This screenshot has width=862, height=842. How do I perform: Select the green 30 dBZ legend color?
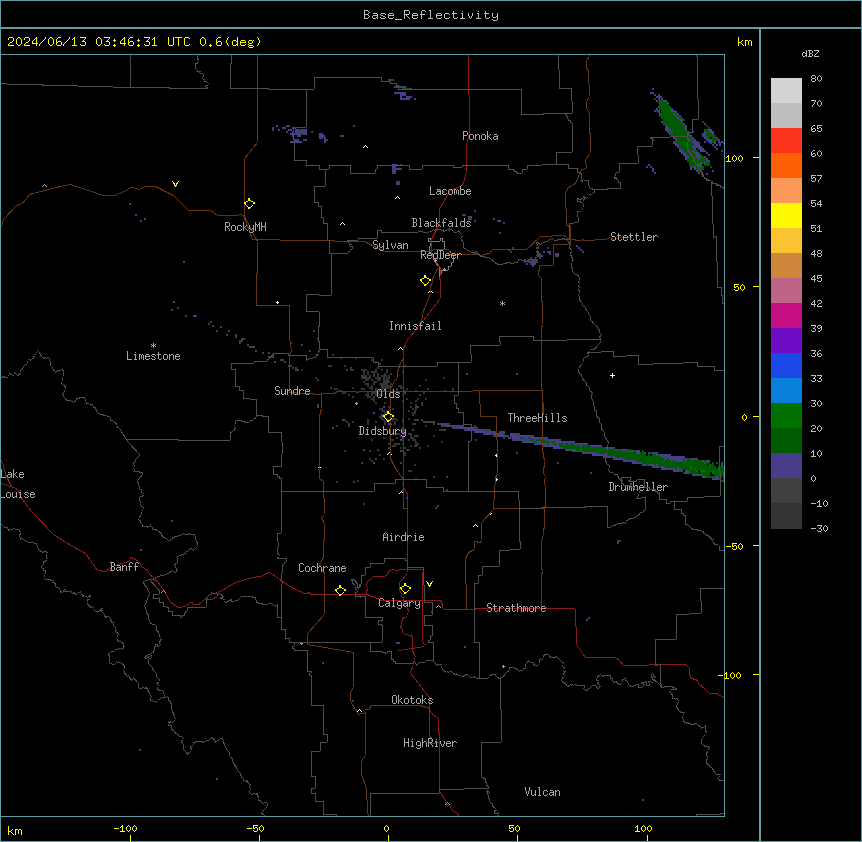click(786, 416)
